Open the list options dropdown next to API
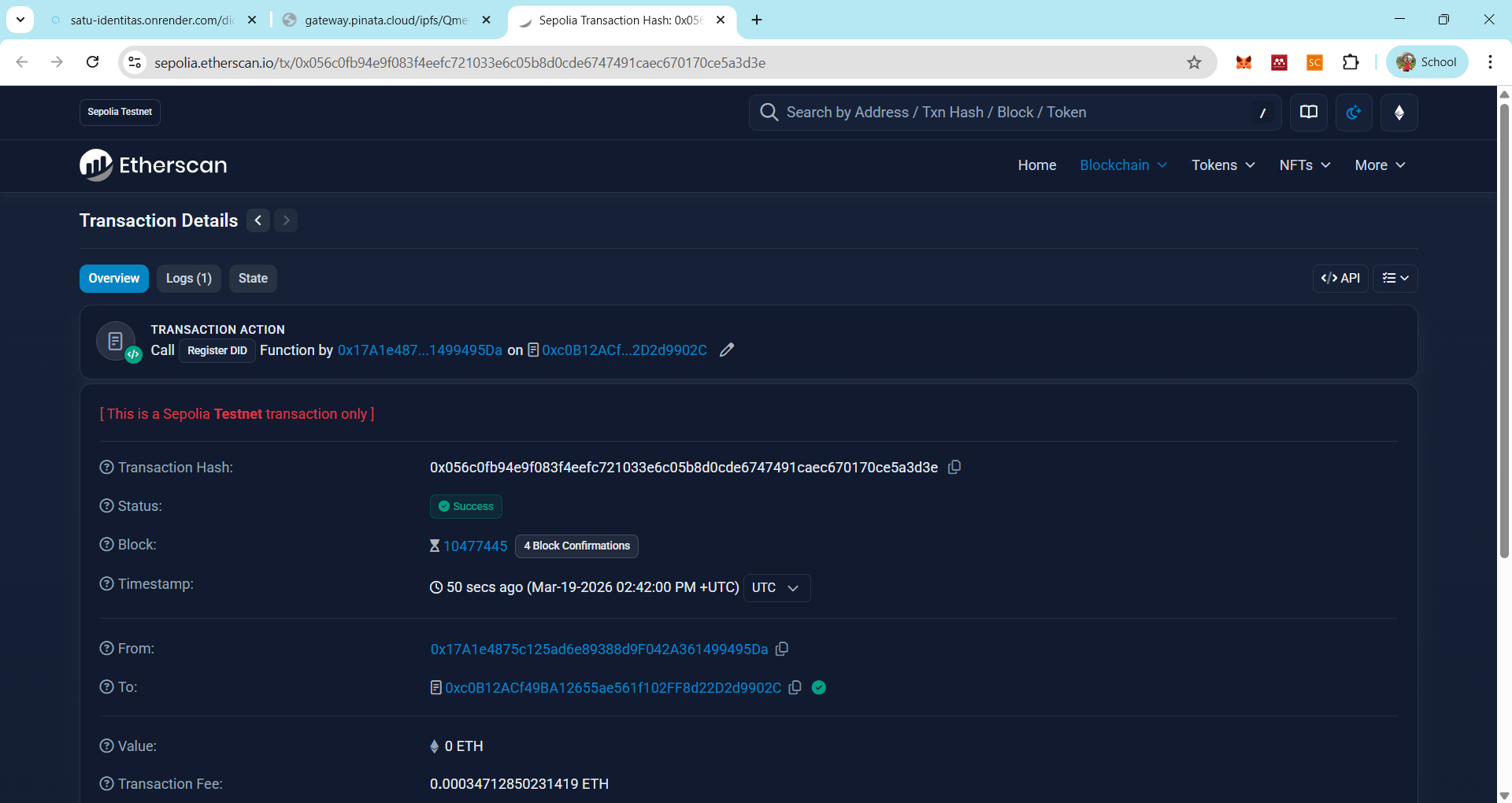 click(1395, 279)
